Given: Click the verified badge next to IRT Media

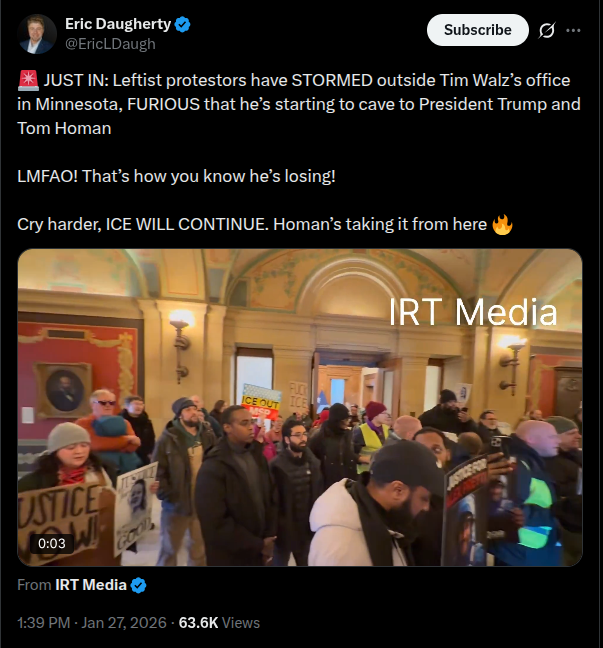Looking at the screenshot, I should click(x=138, y=586).
